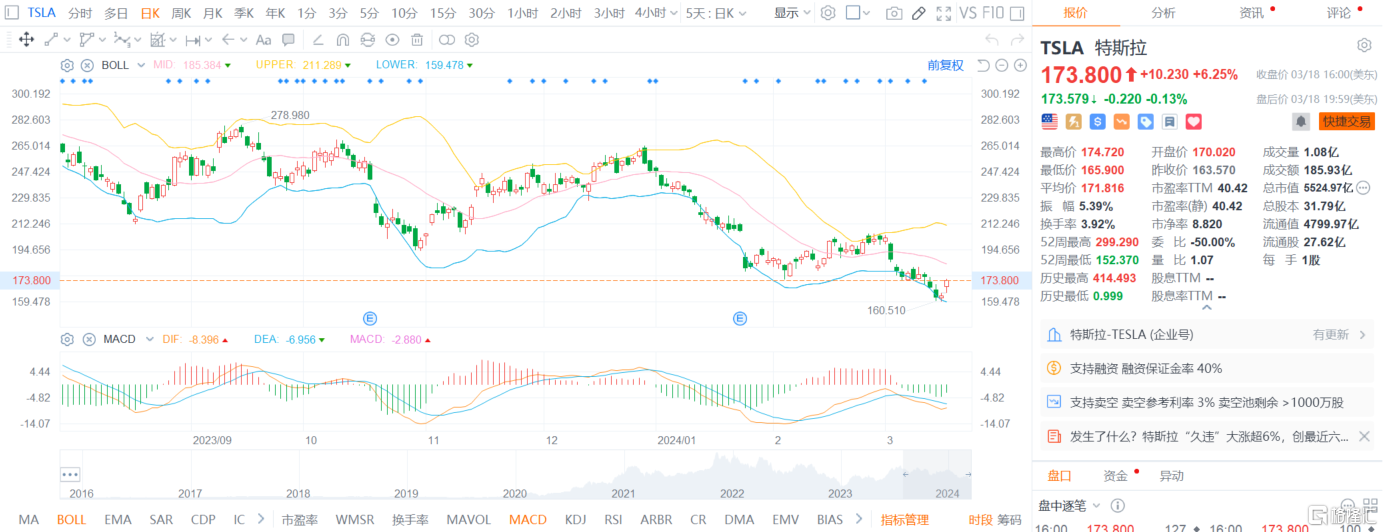
Task: Click 前复权 adjustment link
Action: (945, 65)
